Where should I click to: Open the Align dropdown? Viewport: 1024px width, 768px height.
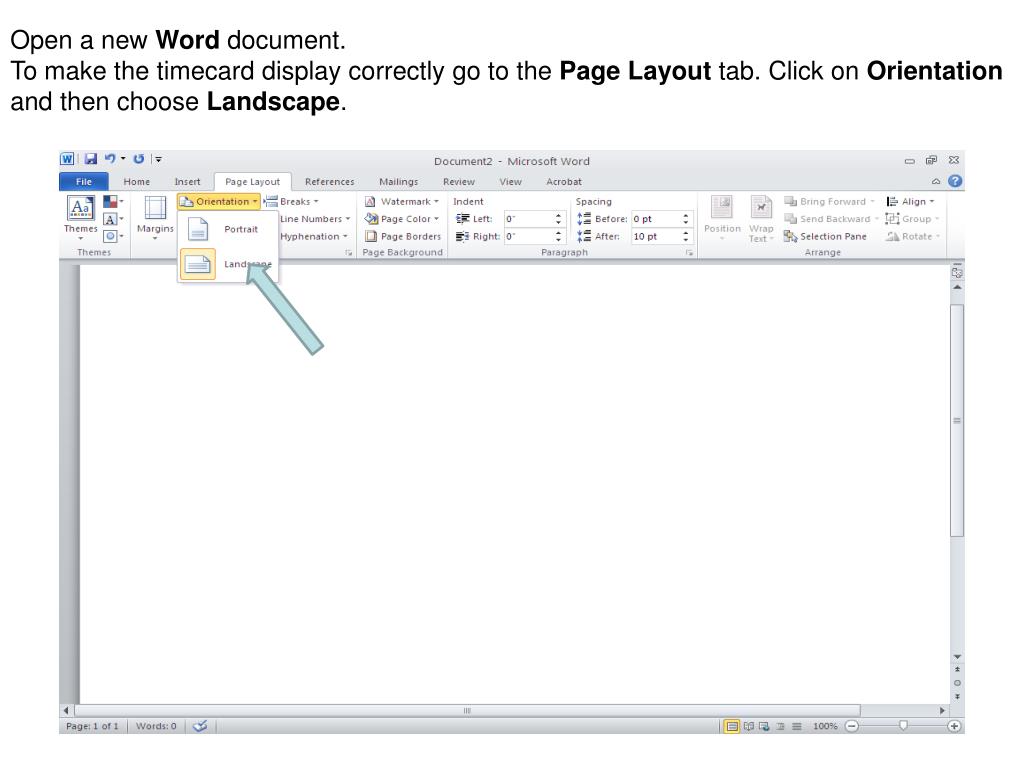pos(910,202)
